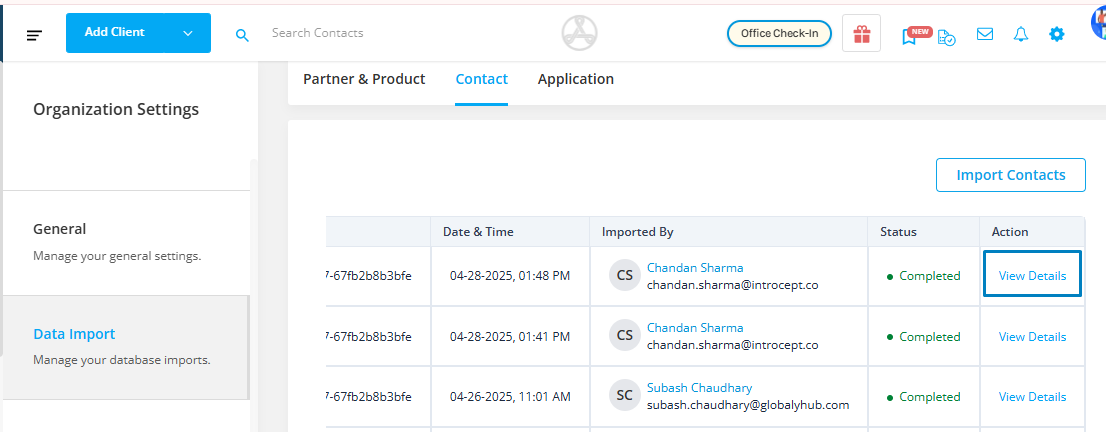
Task: Click the CS avatar in first row
Action: point(624,276)
